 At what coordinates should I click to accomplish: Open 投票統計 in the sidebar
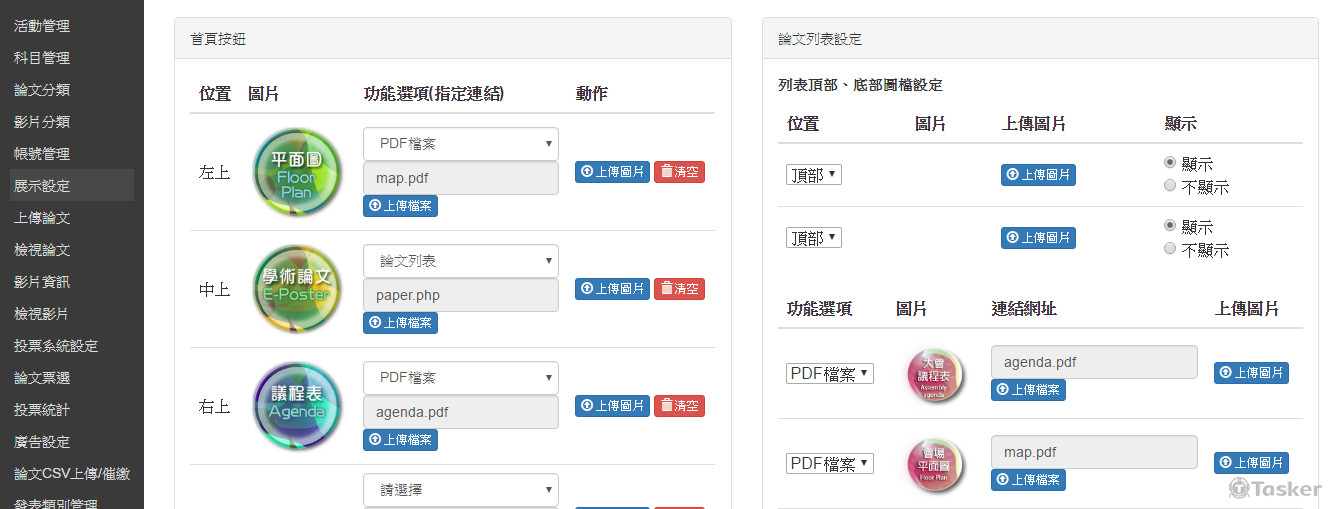(42, 410)
